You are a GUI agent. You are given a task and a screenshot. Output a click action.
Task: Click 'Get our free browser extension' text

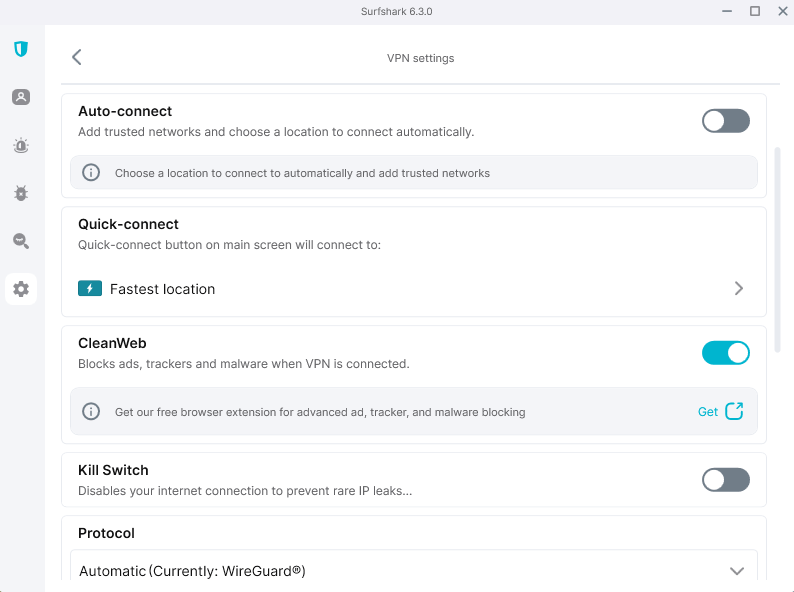320,412
